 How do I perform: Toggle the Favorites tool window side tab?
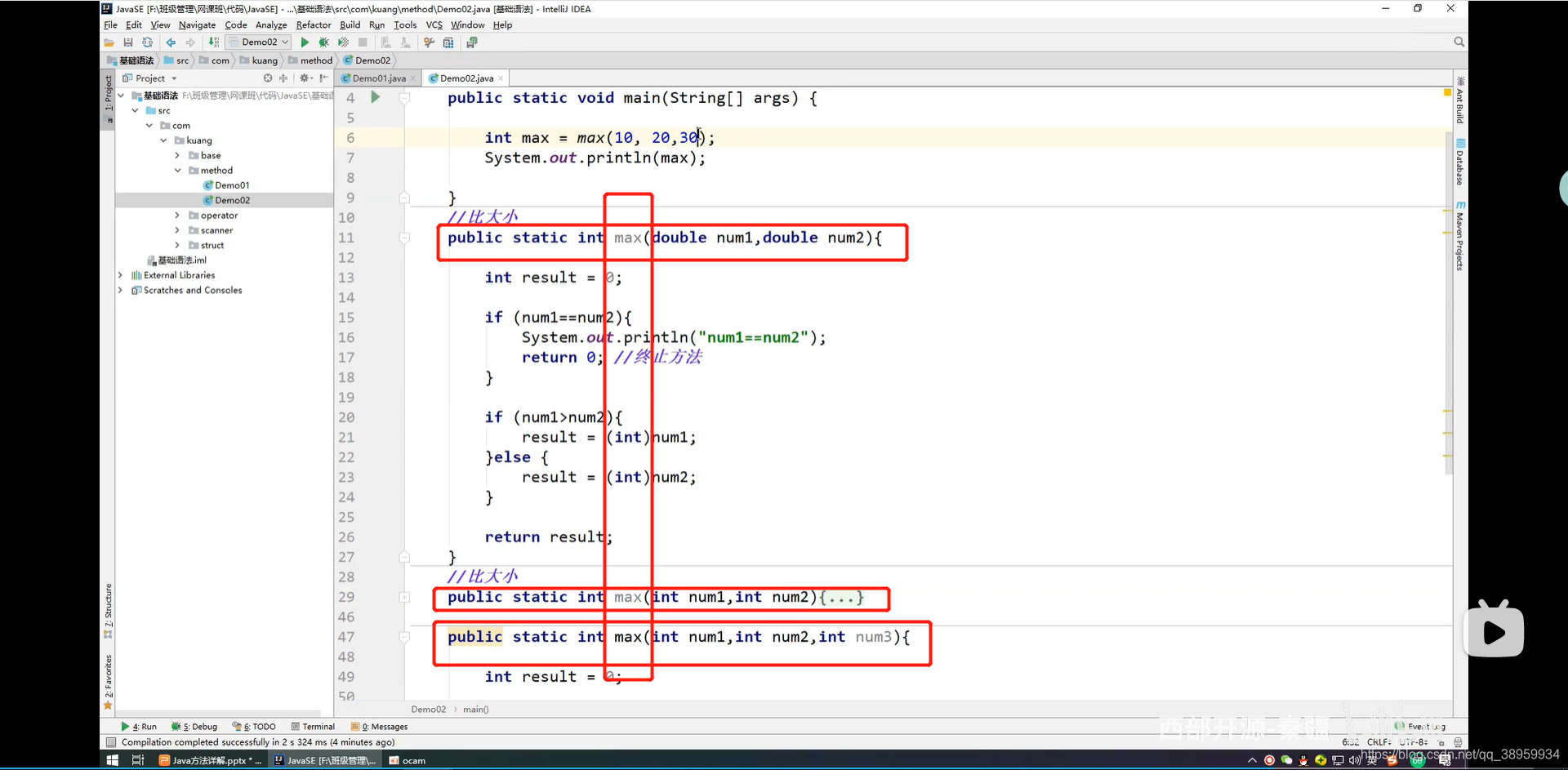(108, 682)
